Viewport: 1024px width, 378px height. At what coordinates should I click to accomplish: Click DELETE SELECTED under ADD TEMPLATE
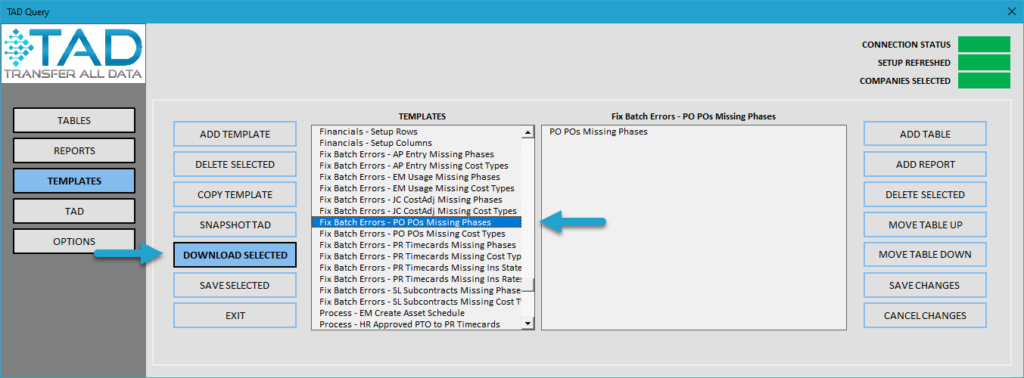[x=234, y=164]
